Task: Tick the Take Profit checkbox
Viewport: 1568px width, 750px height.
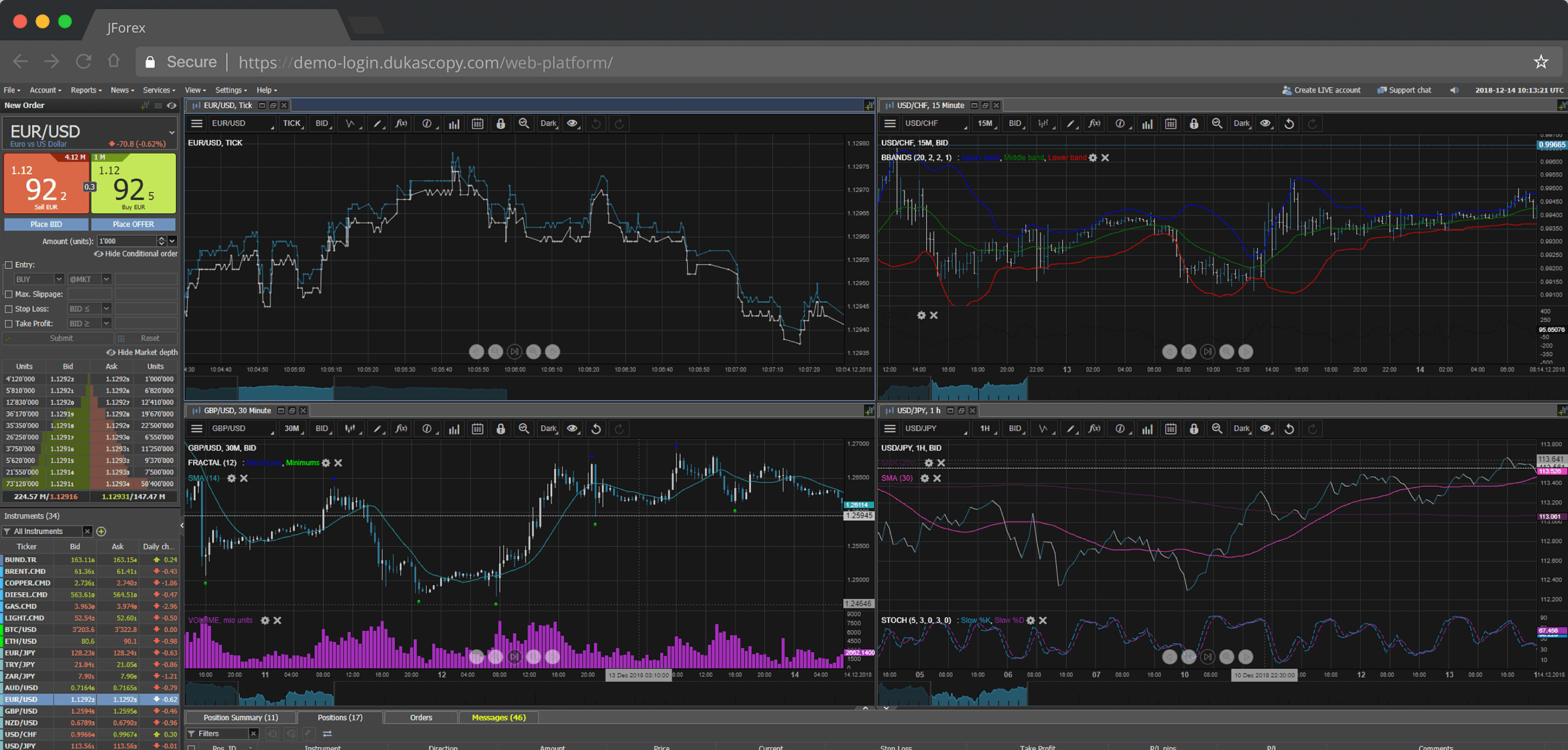Action: click(9, 324)
